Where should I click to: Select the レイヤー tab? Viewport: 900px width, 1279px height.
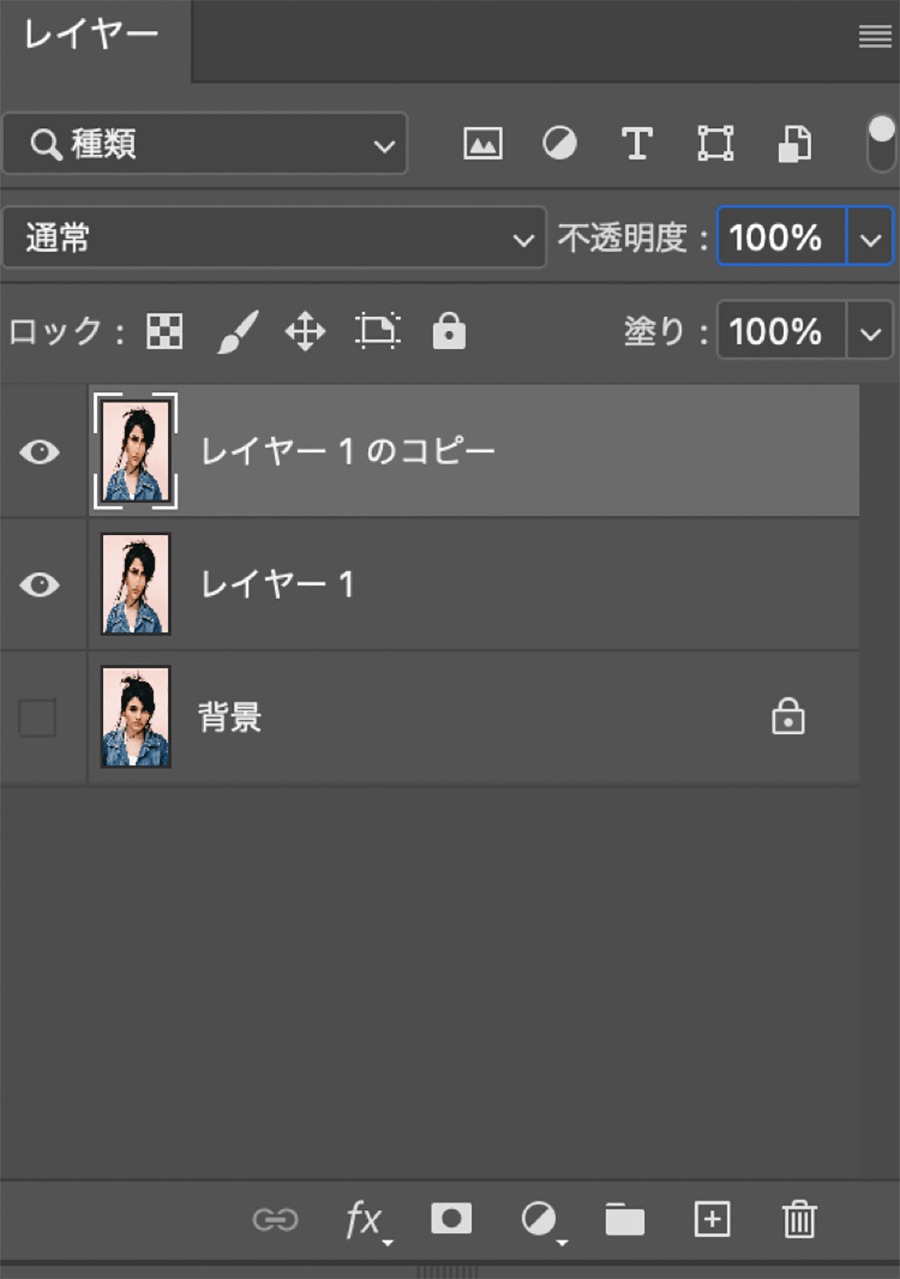(92, 36)
